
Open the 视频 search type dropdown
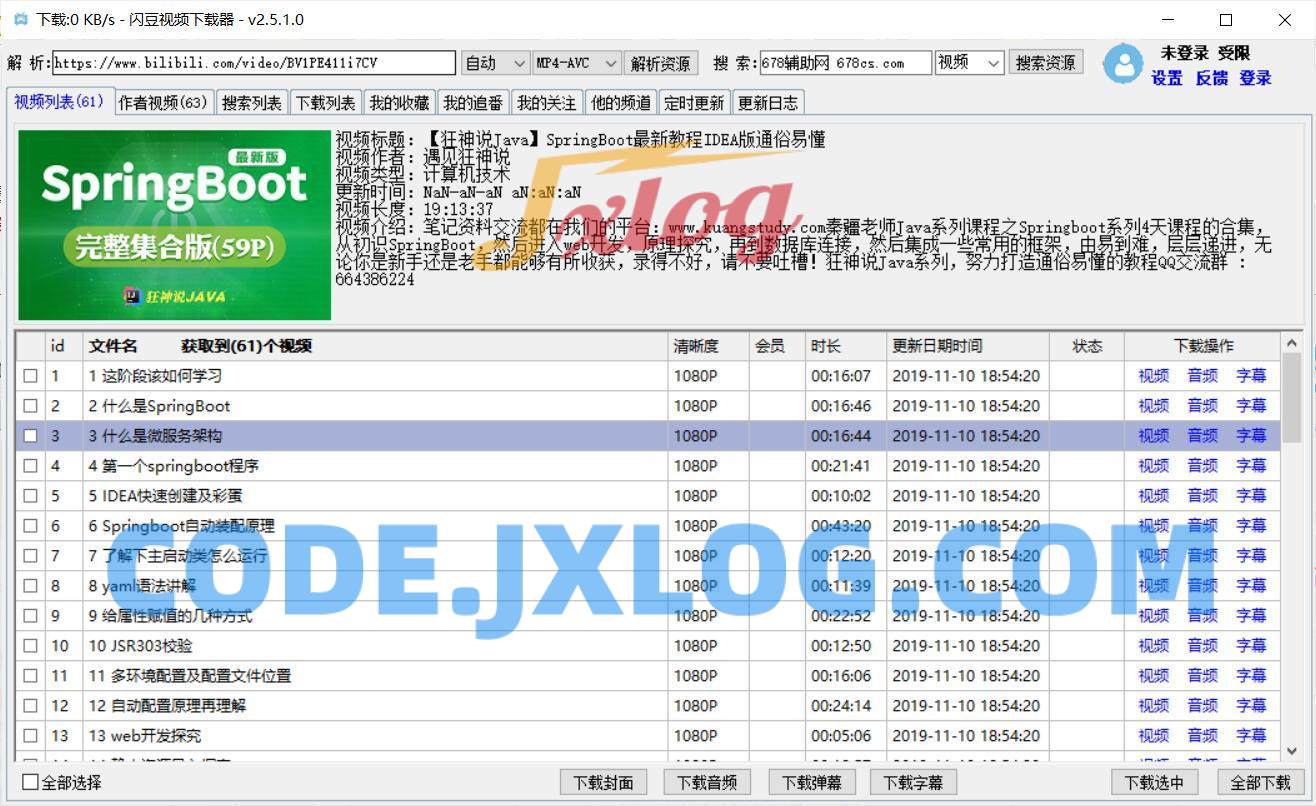point(969,63)
